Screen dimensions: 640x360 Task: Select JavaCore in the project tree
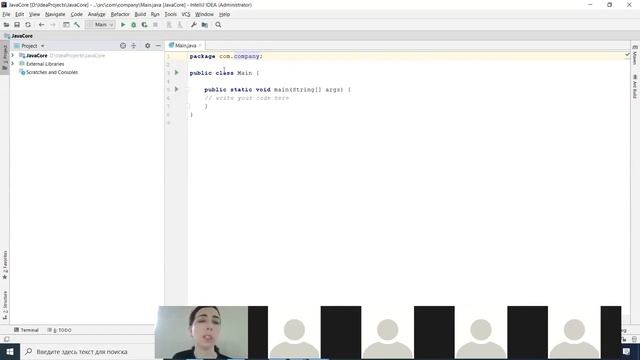point(37,56)
